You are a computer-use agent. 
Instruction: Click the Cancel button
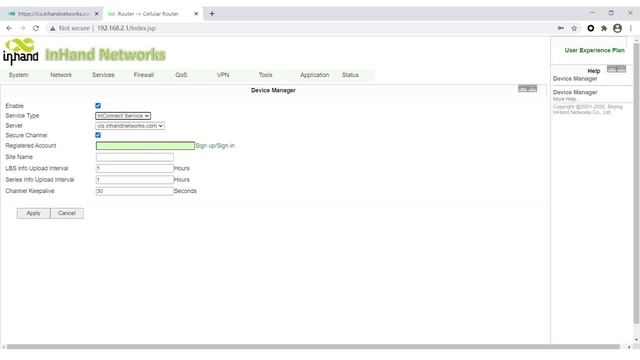[67, 213]
